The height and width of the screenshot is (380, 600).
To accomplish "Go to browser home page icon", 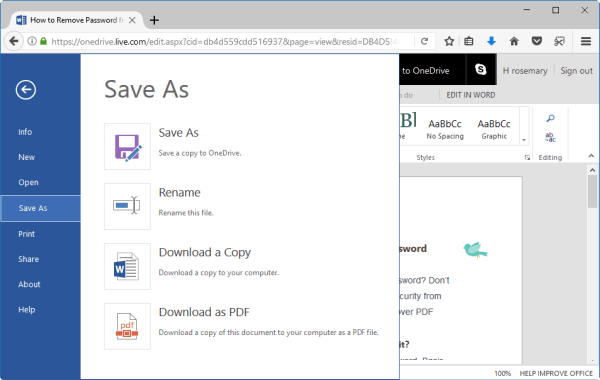I will [x=514, y=41].
